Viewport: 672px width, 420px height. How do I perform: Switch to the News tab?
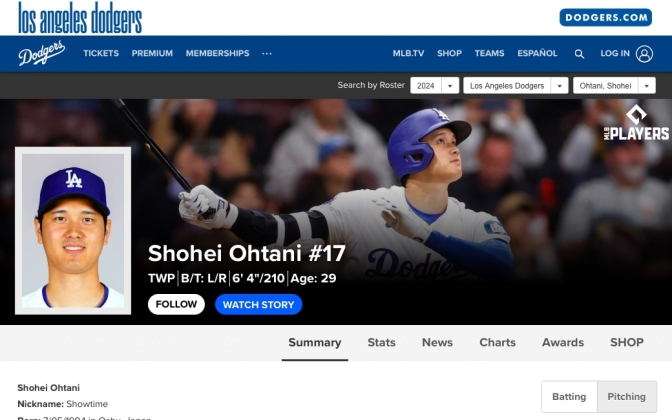437,342
